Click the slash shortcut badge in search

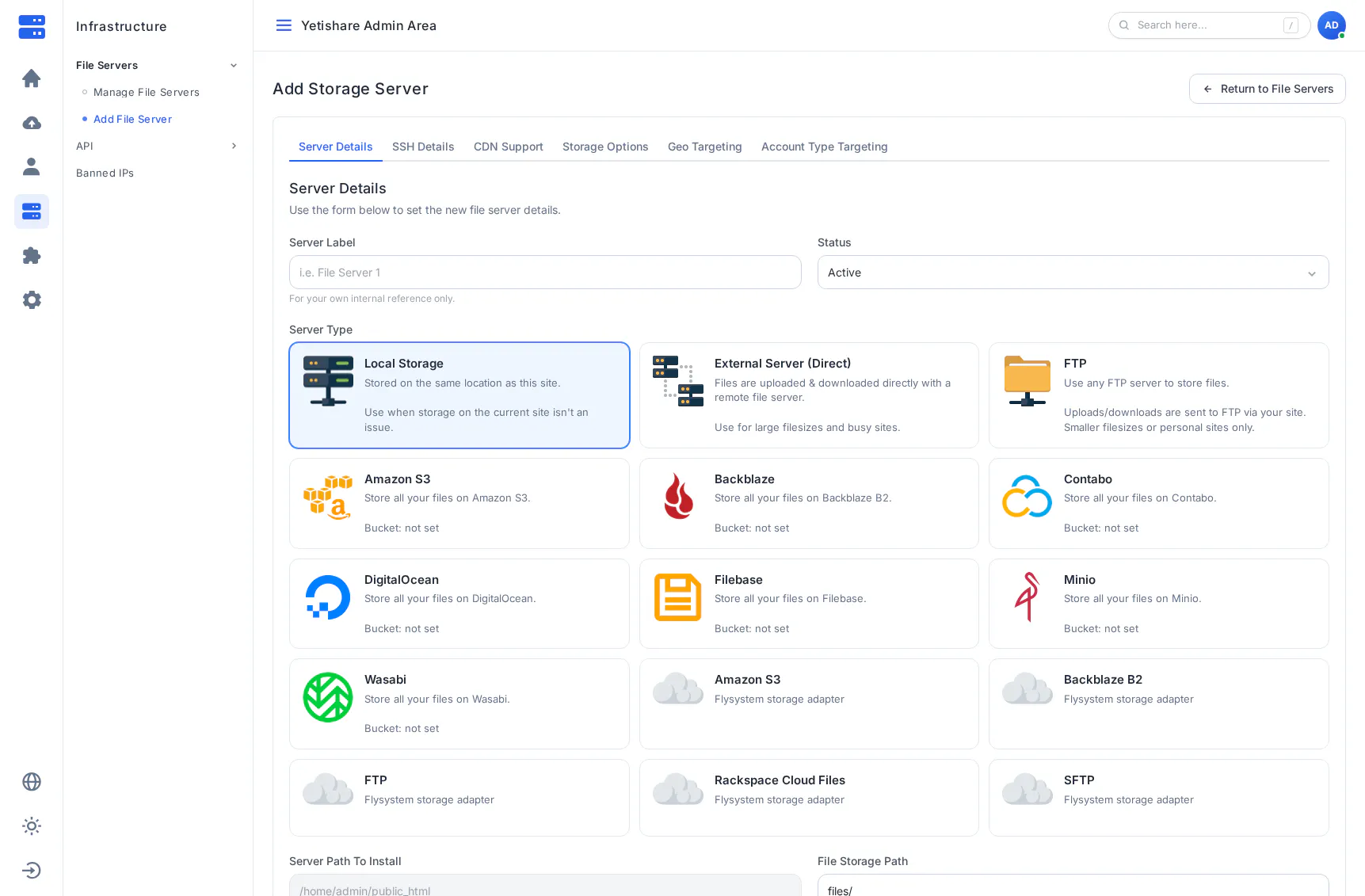point(1291,25)
